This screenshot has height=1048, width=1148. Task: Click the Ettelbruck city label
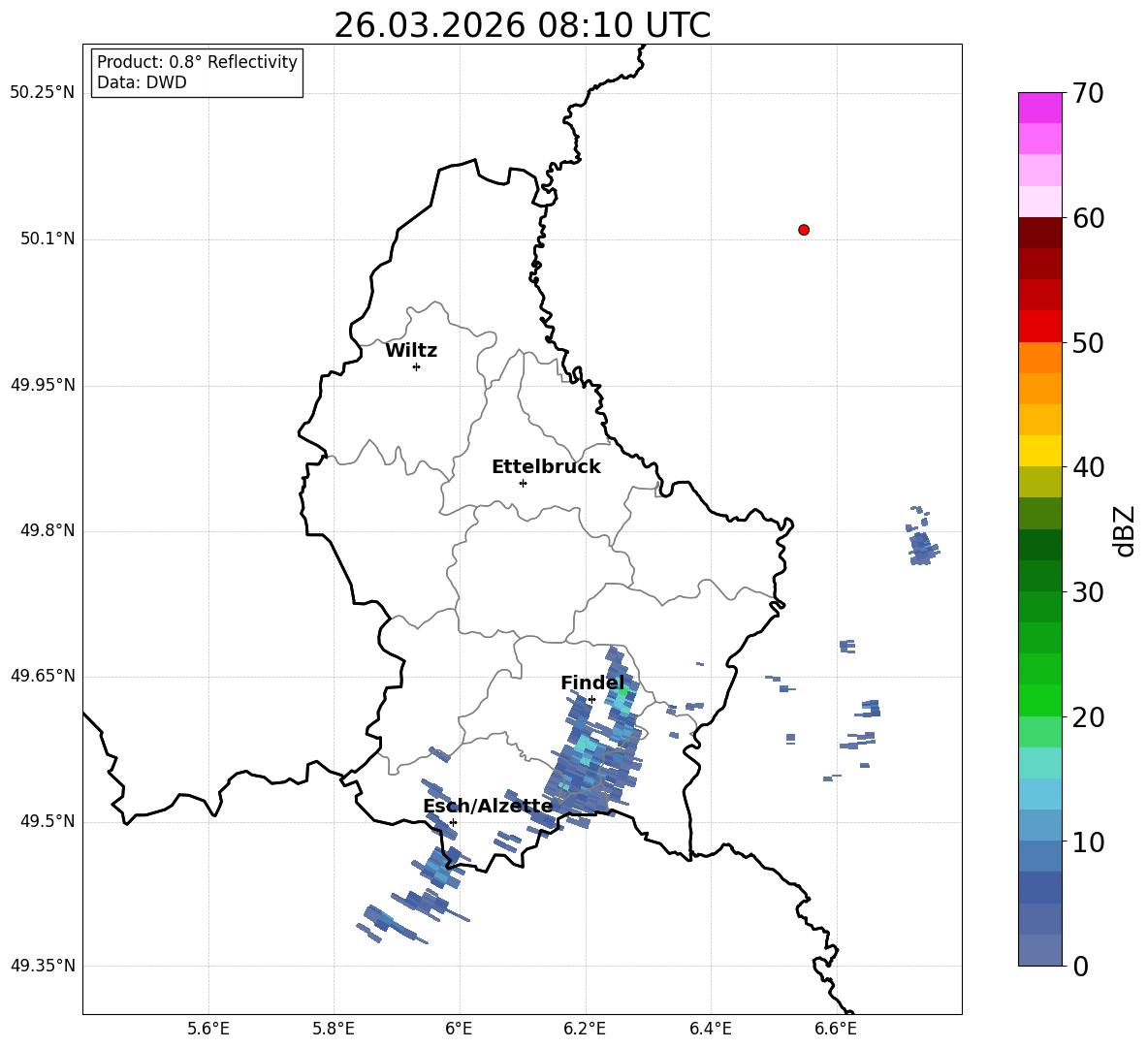pyautogui.click(x=546, y=467)
